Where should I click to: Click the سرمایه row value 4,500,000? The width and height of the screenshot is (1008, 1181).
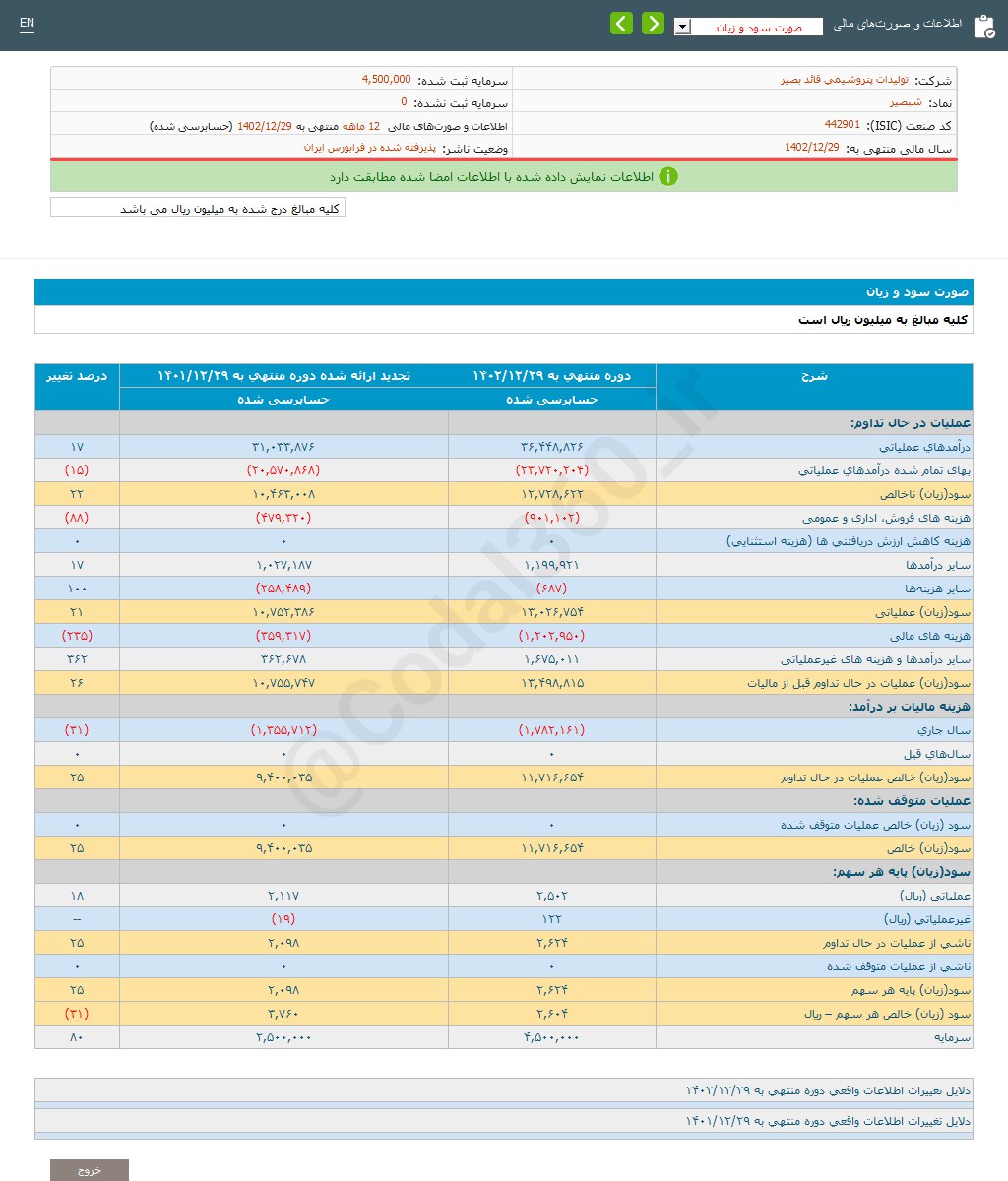point(553,1036)
